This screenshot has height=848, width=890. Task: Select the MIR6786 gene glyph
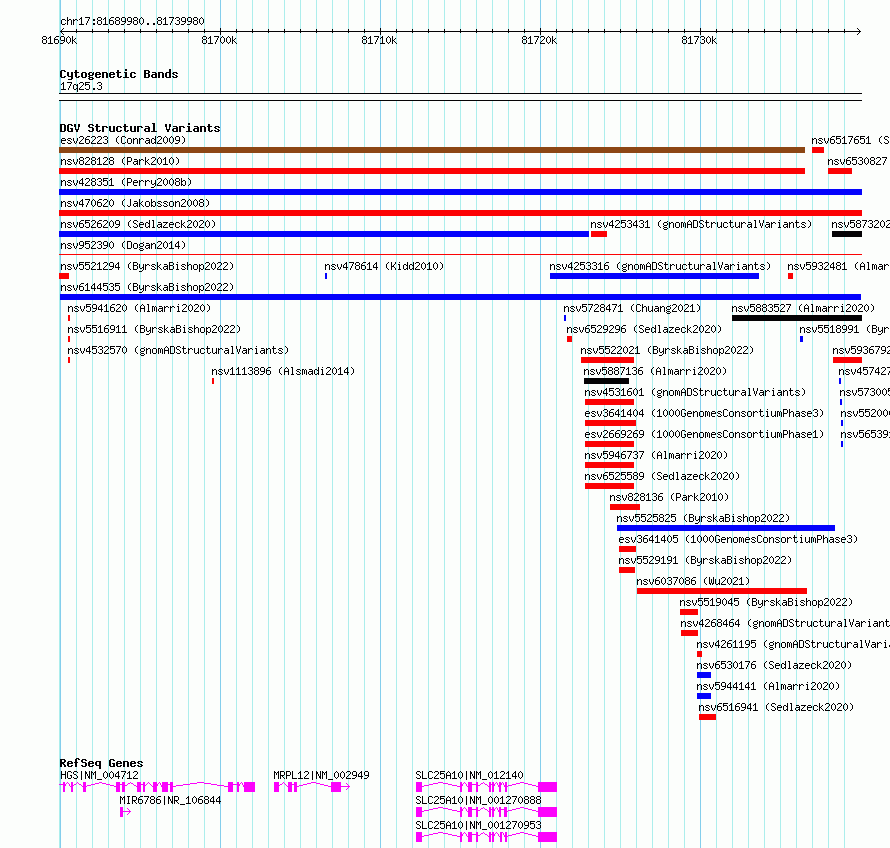(x=125, y=812)
